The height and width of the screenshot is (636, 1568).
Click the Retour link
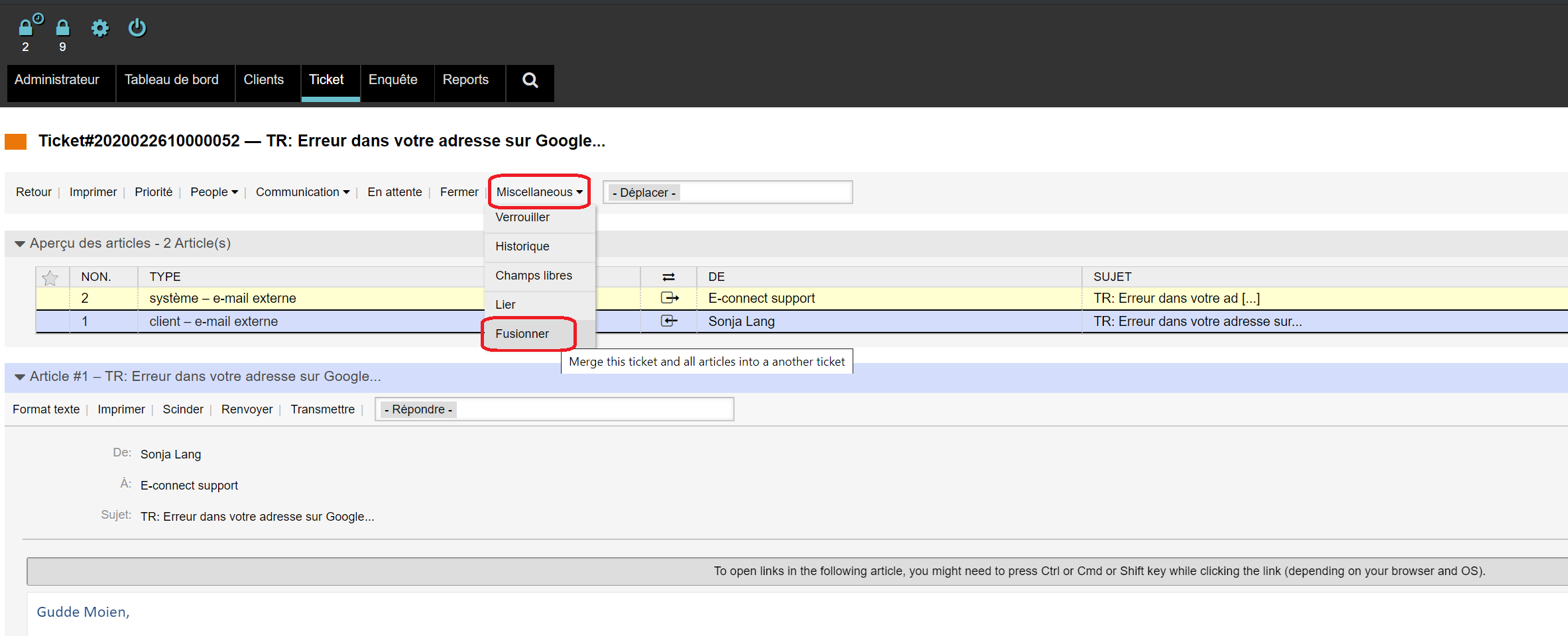34,192
